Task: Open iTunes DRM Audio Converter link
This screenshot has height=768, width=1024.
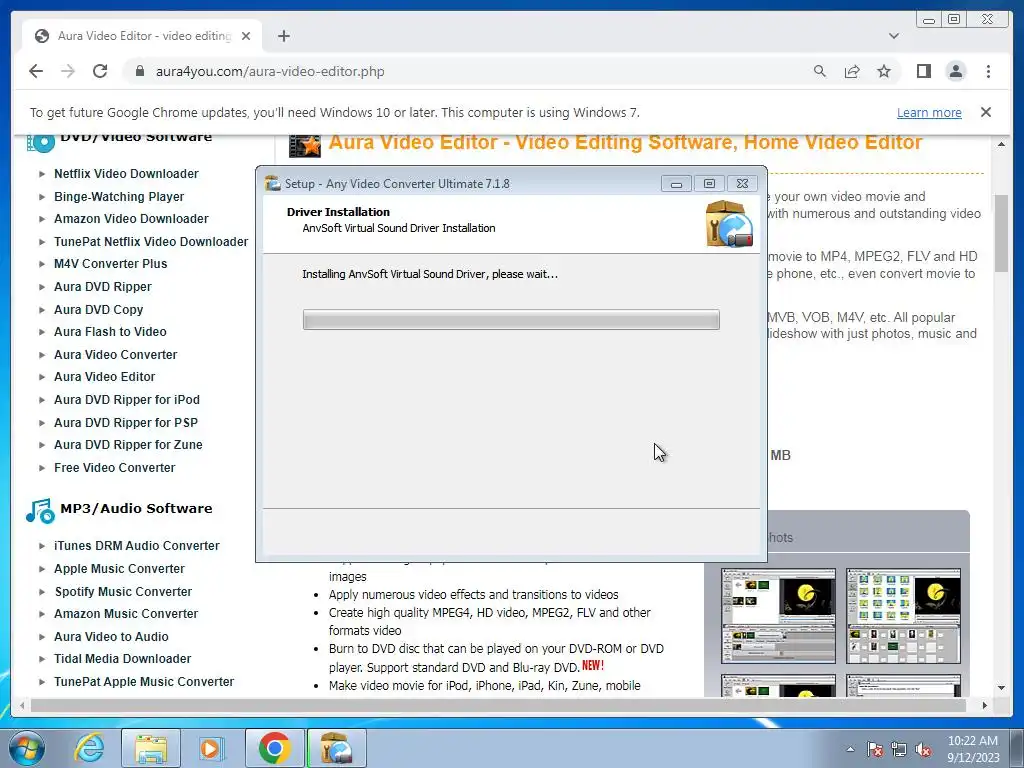Action: click(x=136, y=545)
